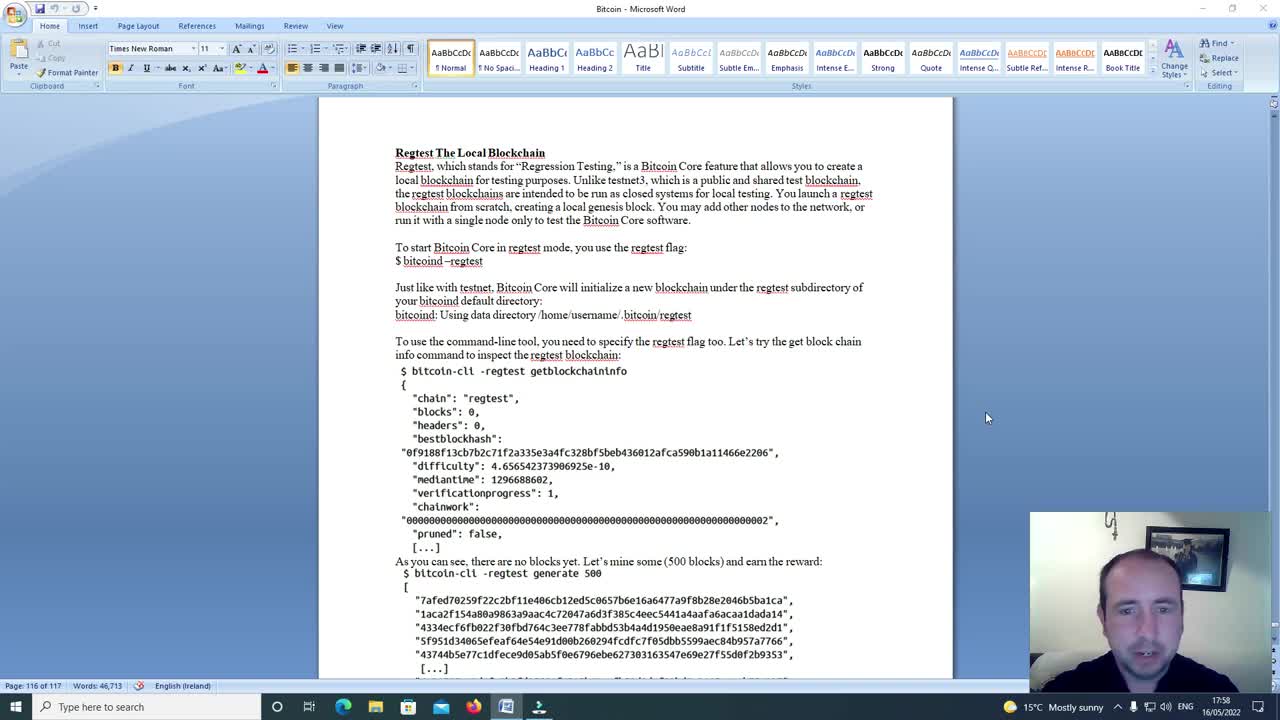
Task: Switch to the Insert tab
Action: [88, 26]
